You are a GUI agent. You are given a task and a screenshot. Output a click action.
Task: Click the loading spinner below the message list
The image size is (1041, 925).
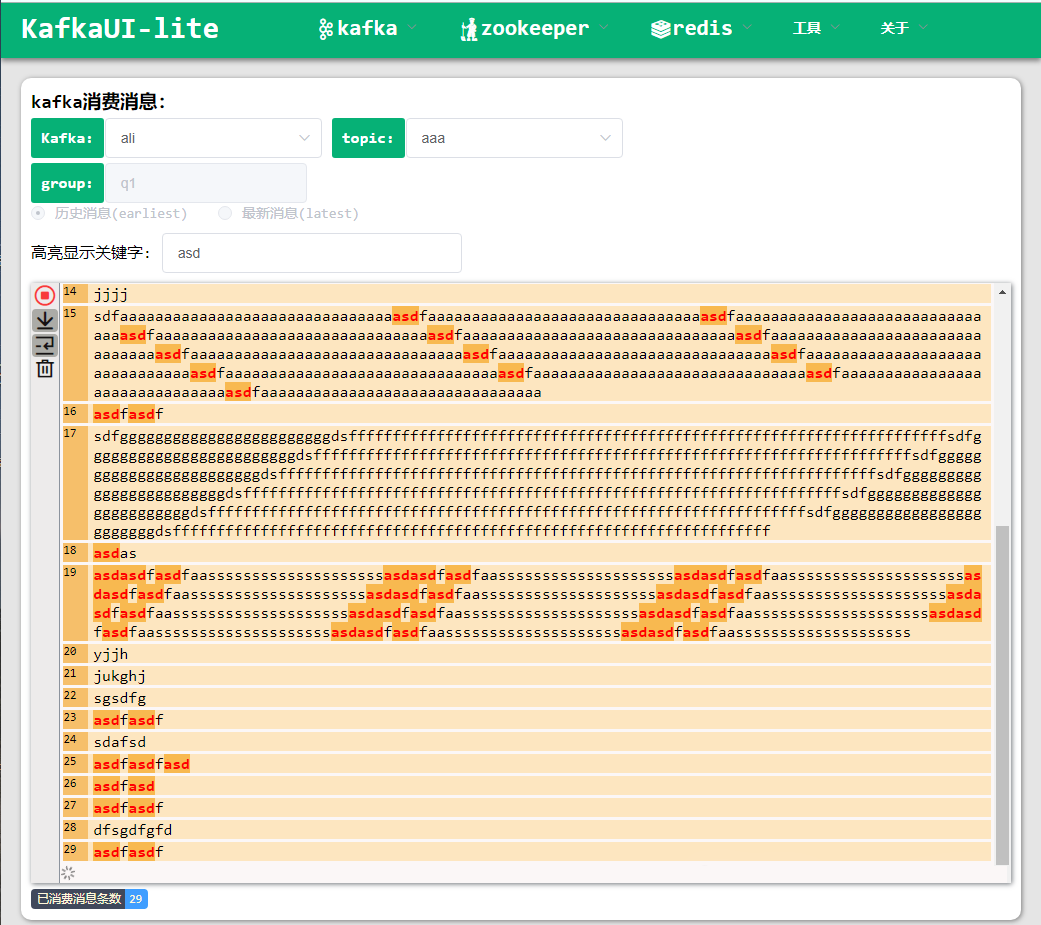(x=68, y=873)
